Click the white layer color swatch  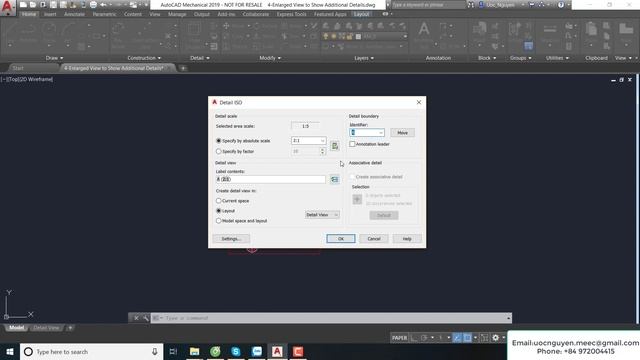pyautogui.click(x=358, y=36)
